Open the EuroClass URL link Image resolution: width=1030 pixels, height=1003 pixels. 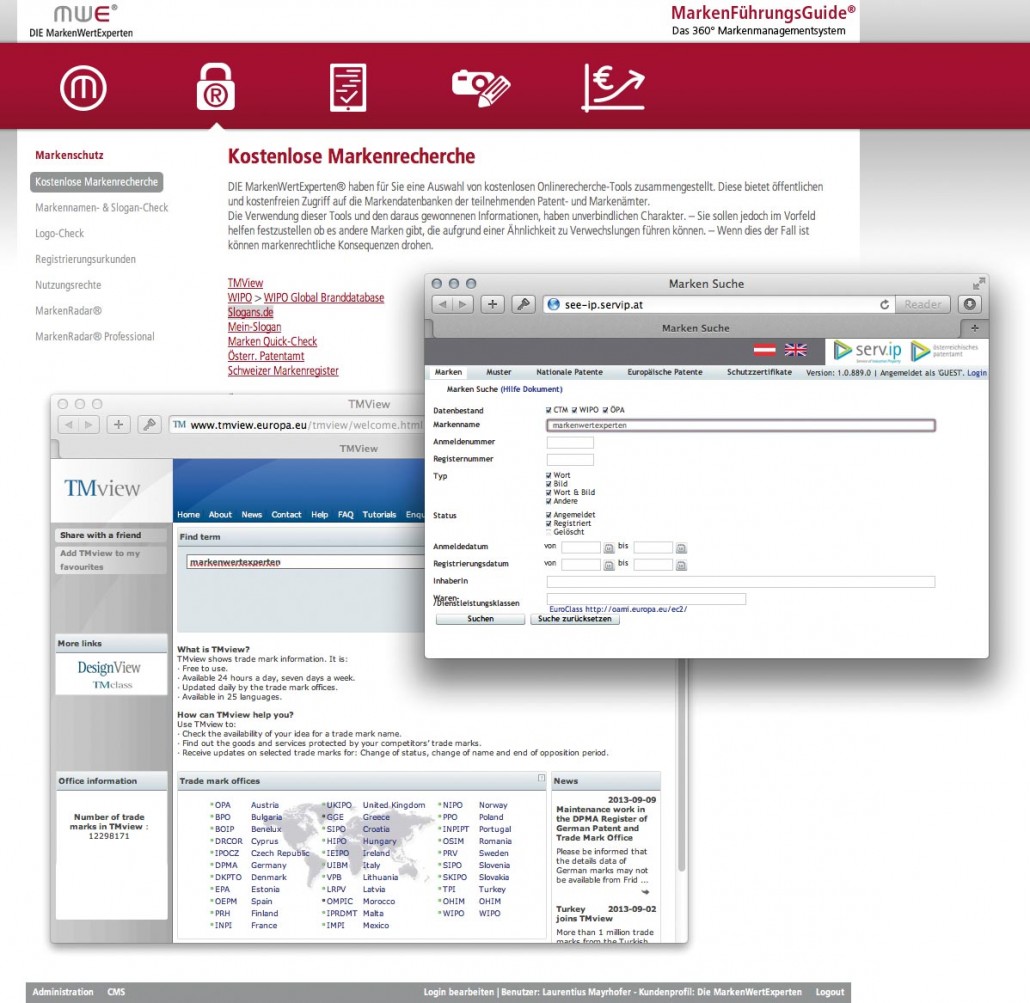(618, 609)
